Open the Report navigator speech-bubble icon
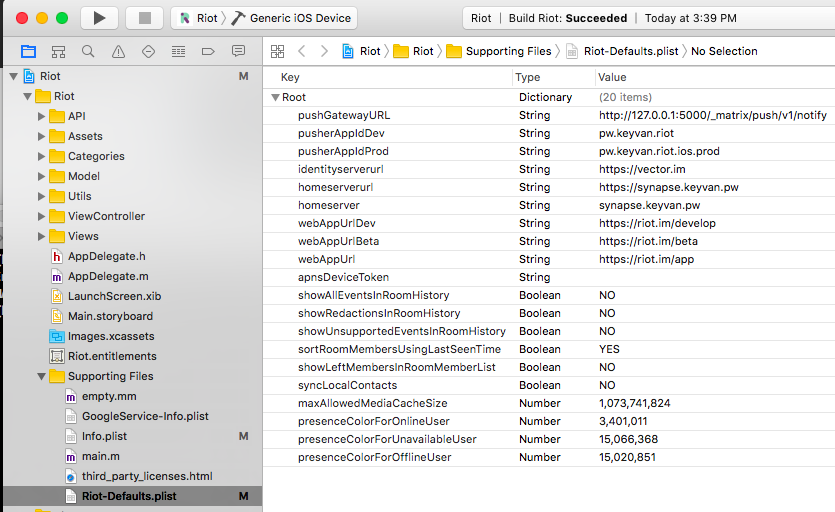The width and height of the screenshot is (835, 512). pos(238,51)
